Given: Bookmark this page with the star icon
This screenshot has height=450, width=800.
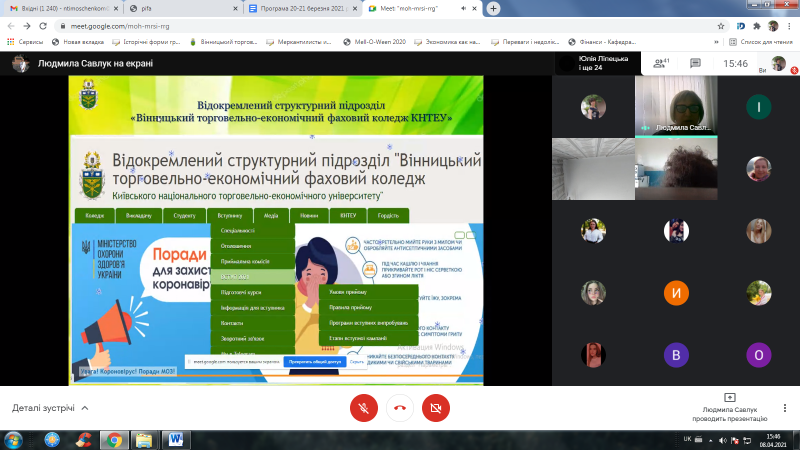Looking at the screenshot, I should 721,26.
